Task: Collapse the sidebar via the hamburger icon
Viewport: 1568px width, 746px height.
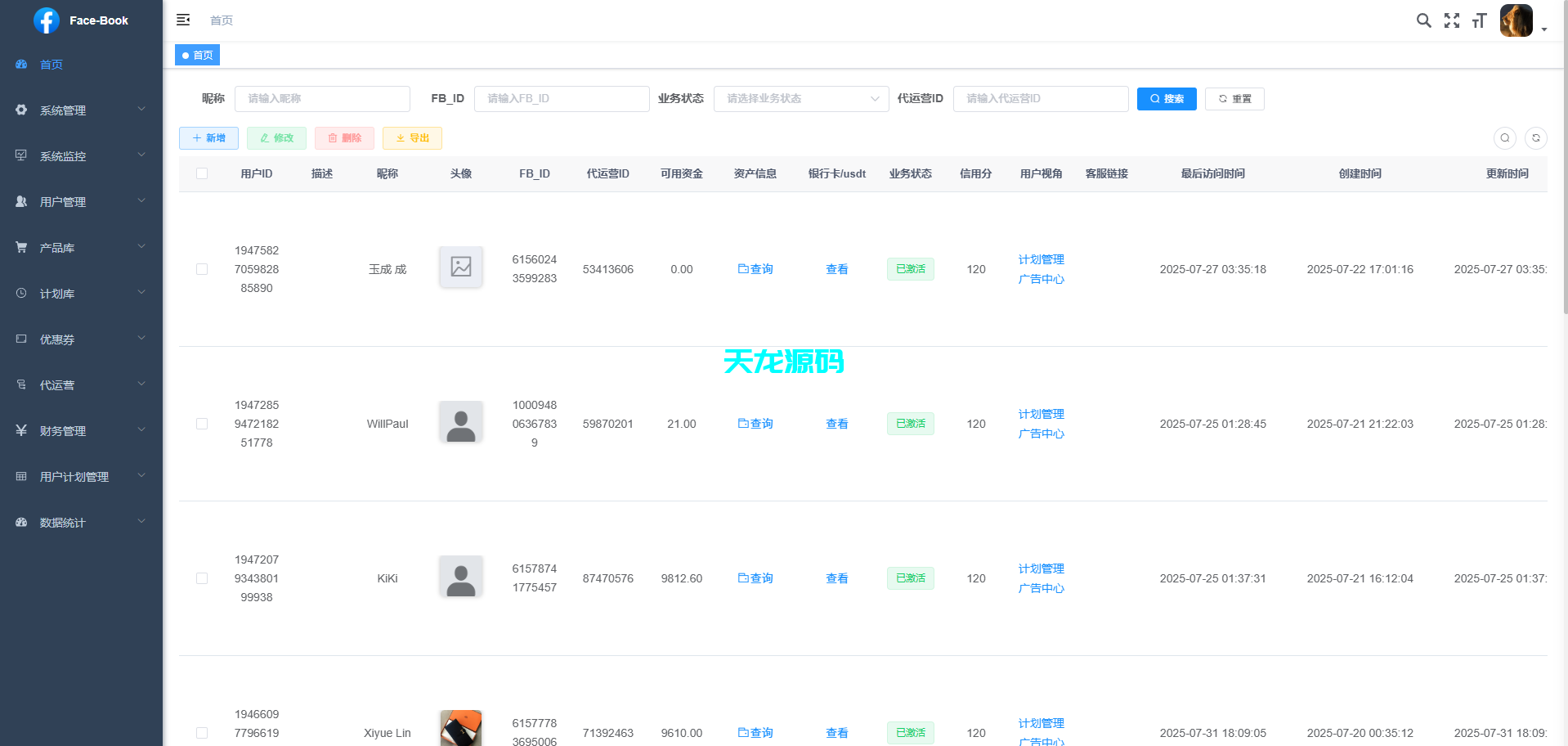Action: pos(183,19)
